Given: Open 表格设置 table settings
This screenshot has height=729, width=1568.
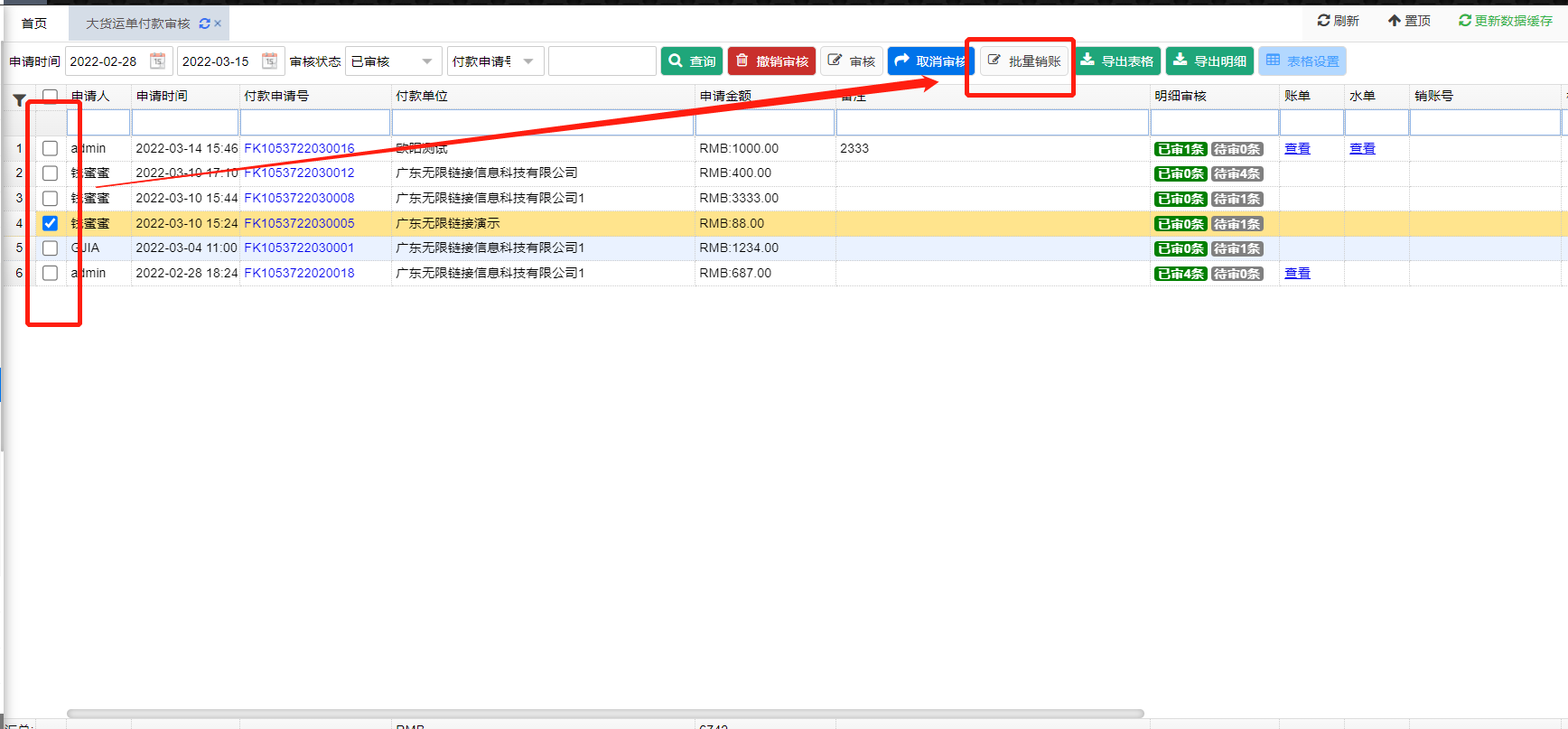Looking at the screenshot, I should click(1302, 61).
